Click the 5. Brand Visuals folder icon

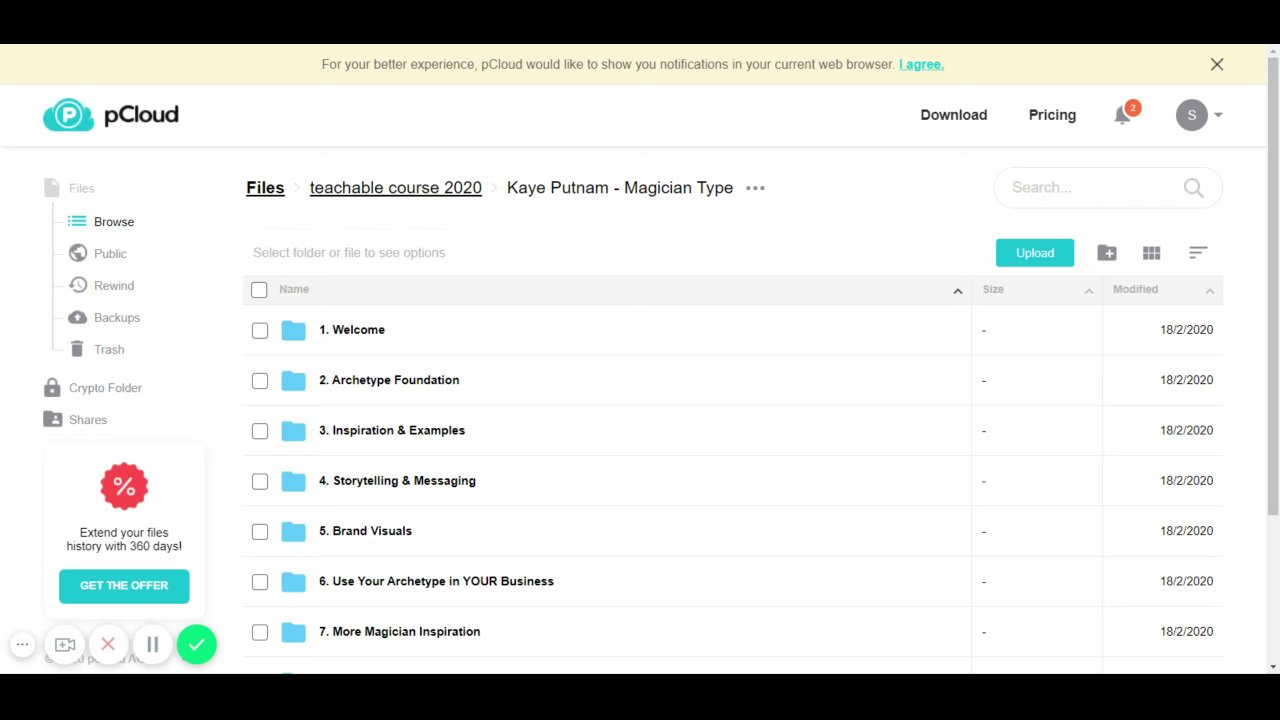pyautogui.click(x=293, y=532)
